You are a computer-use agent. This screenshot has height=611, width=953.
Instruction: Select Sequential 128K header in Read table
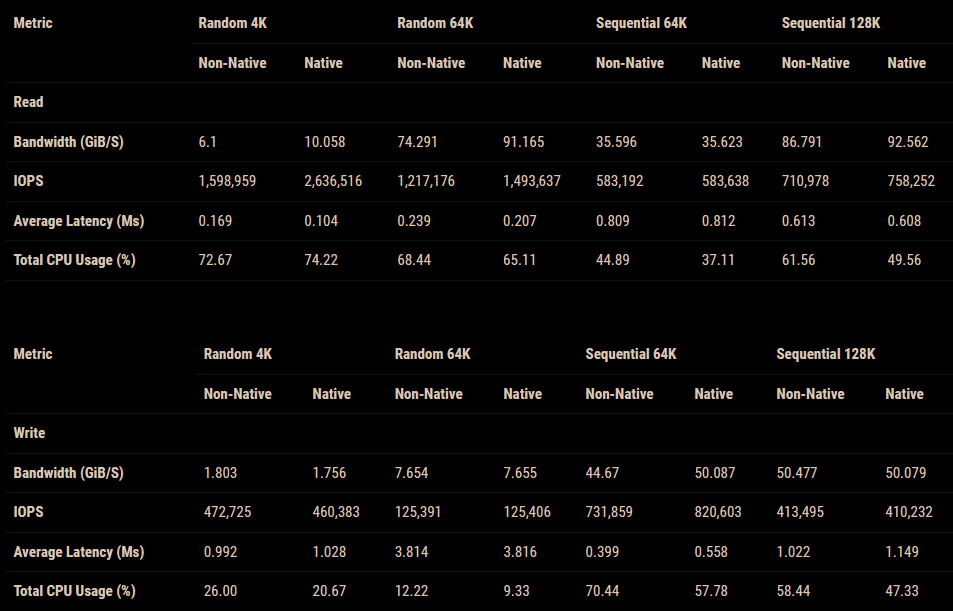pyautogui.click(x=831, y=23)
